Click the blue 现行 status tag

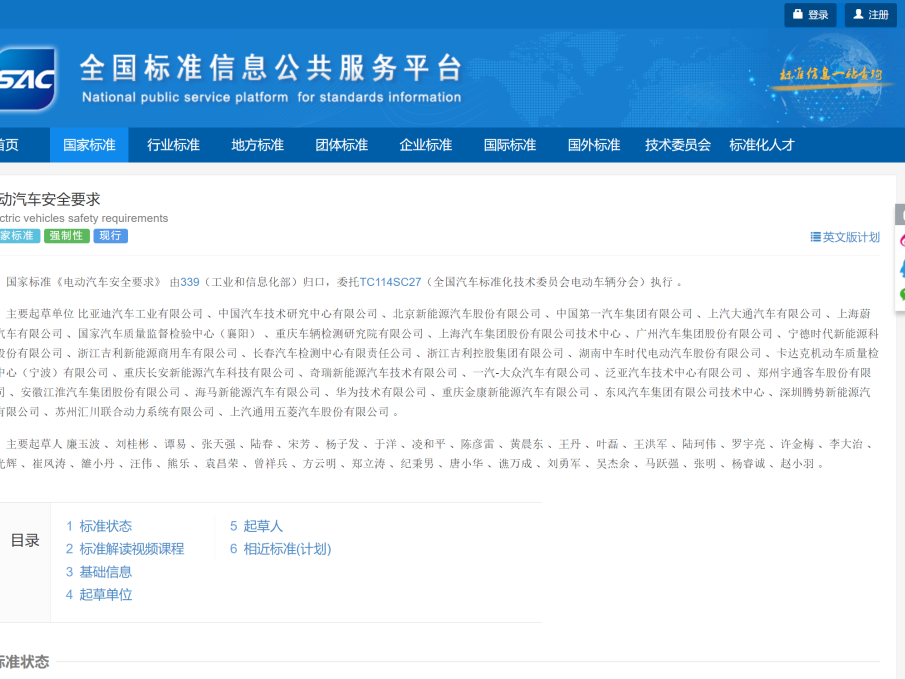point(110,236)
